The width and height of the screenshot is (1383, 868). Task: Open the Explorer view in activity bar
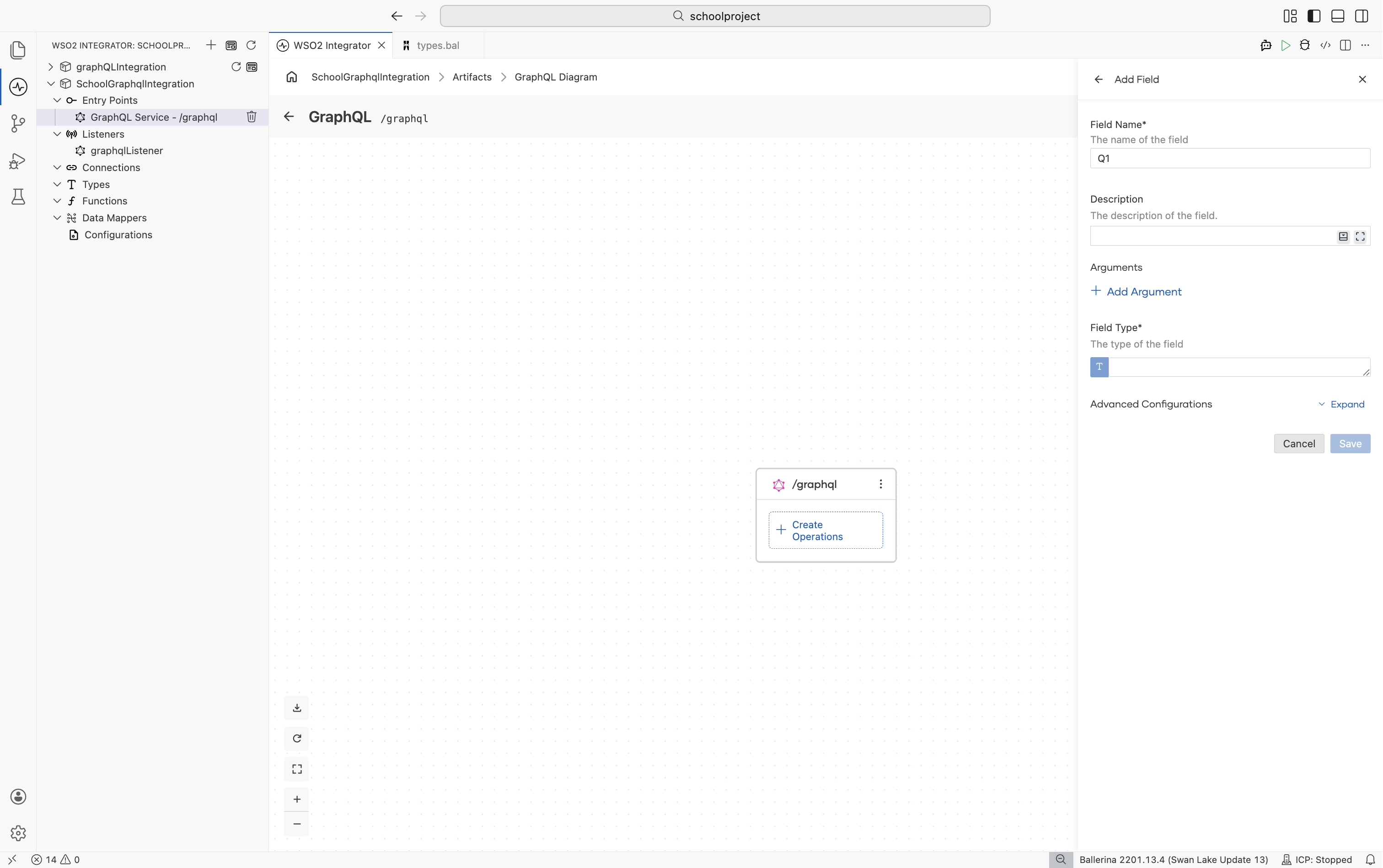(18, 50)
